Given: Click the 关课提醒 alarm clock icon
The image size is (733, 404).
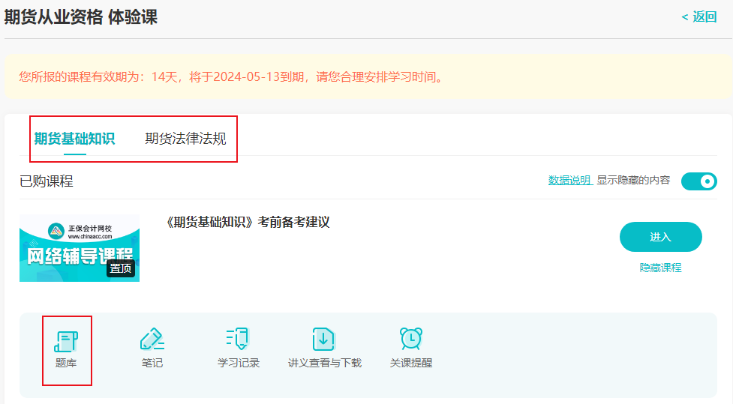Looking at the screenshot, I should pyautogui.click(x=410, y=339).
